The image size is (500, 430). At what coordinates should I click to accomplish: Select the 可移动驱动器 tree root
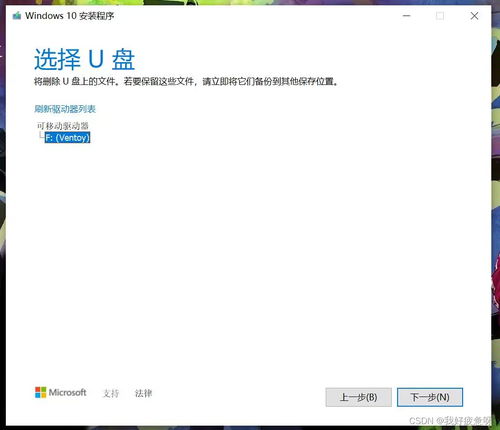coord(63,126)
